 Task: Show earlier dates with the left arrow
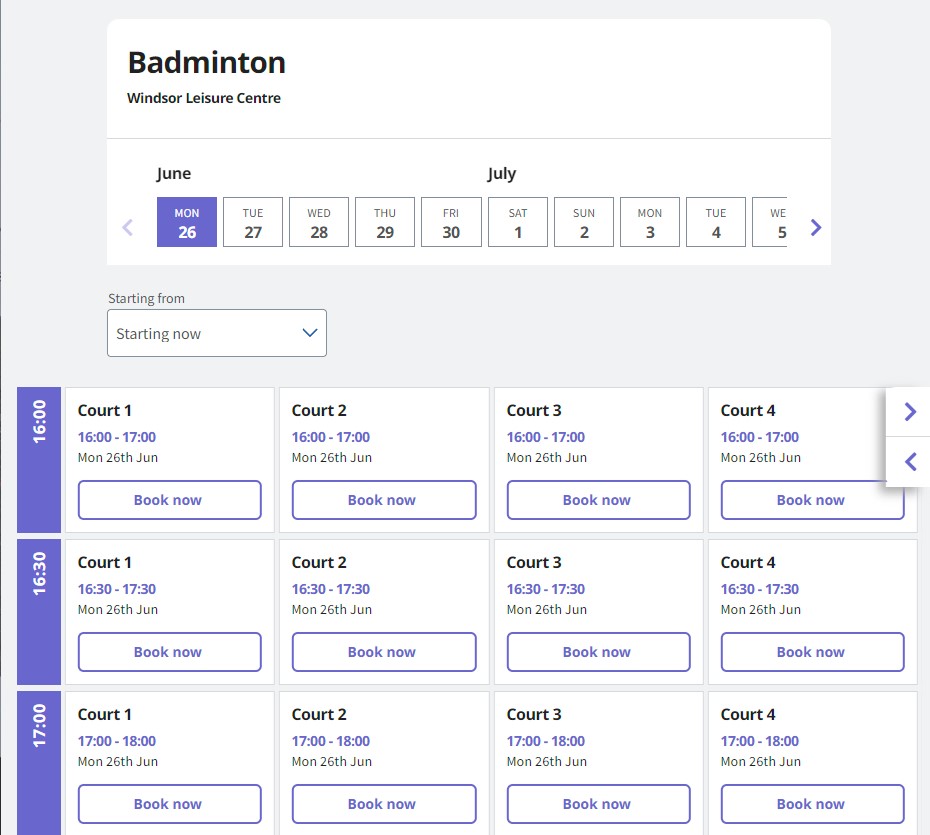tap(128, 227)
